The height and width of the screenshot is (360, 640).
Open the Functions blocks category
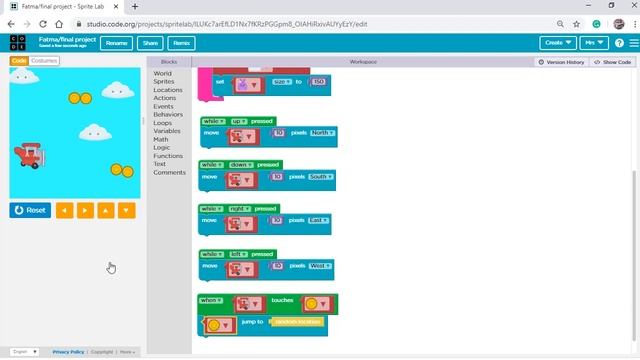coord(168,156)
